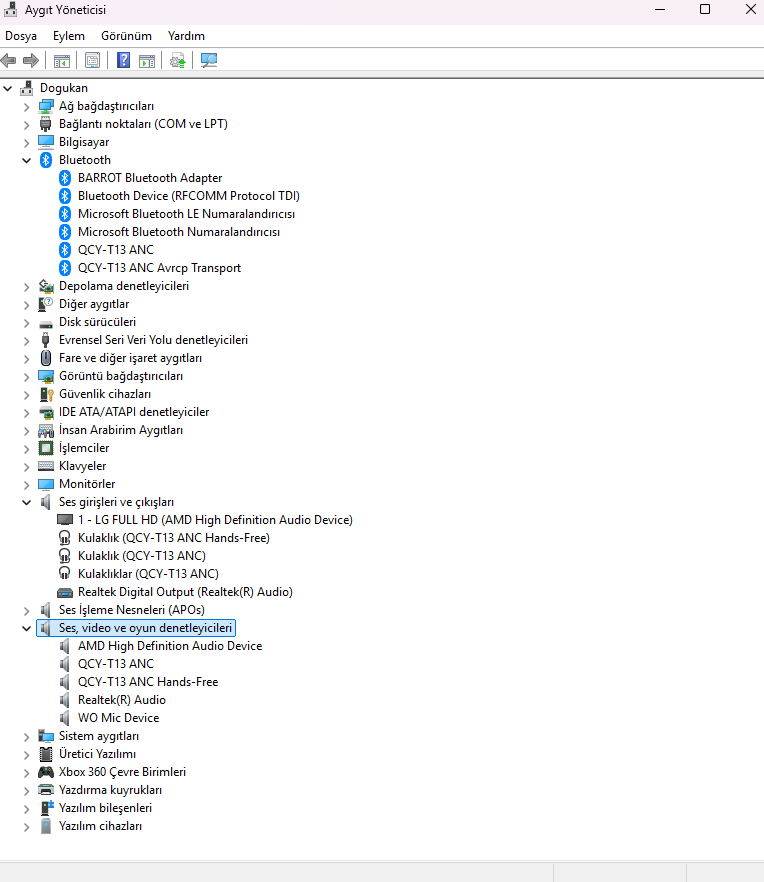Click the Bilgisayar computer icon
The width and height of the screenshot is (764, 882).
(x=46, y=142)
